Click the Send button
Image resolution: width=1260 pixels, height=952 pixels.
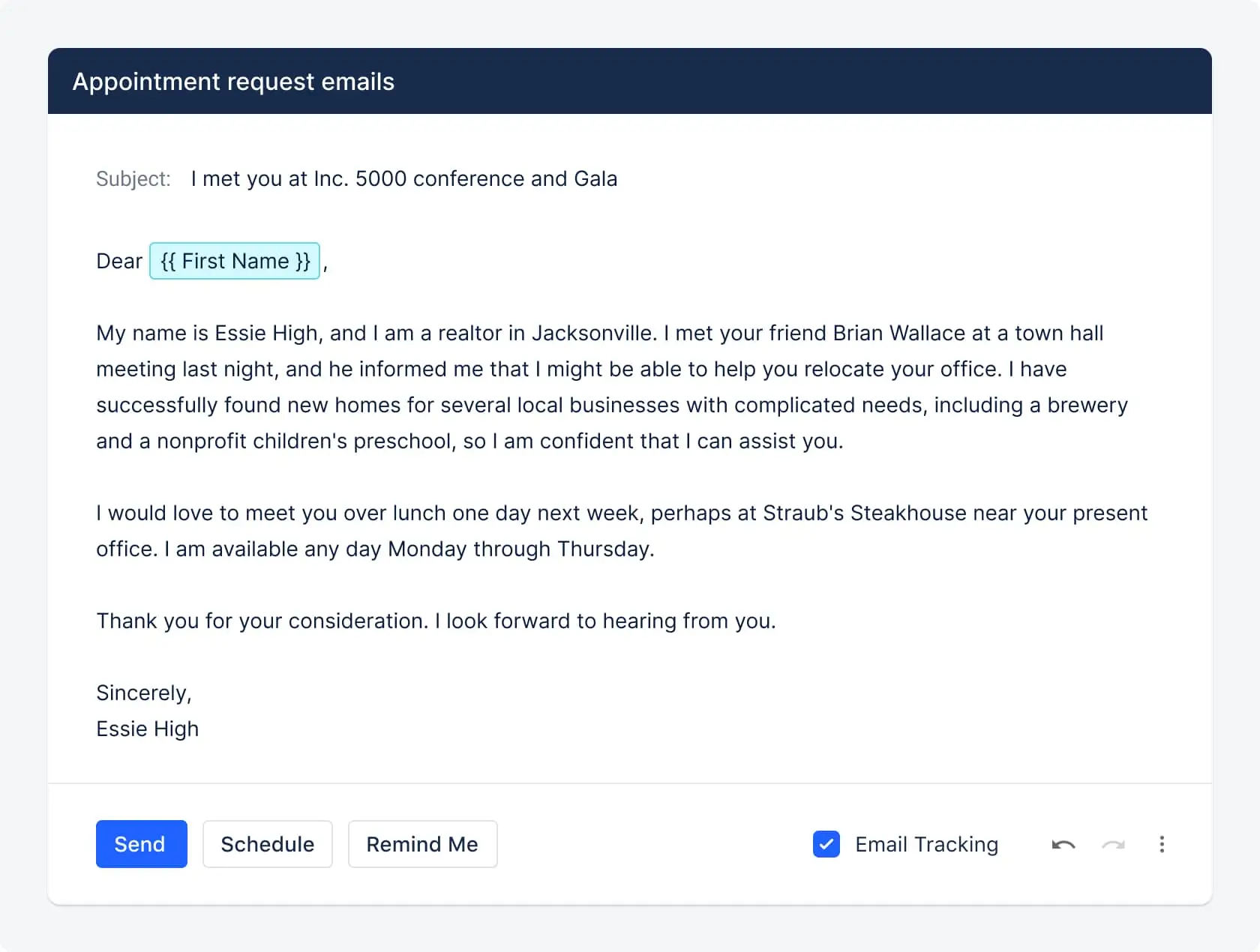[141, 844]
